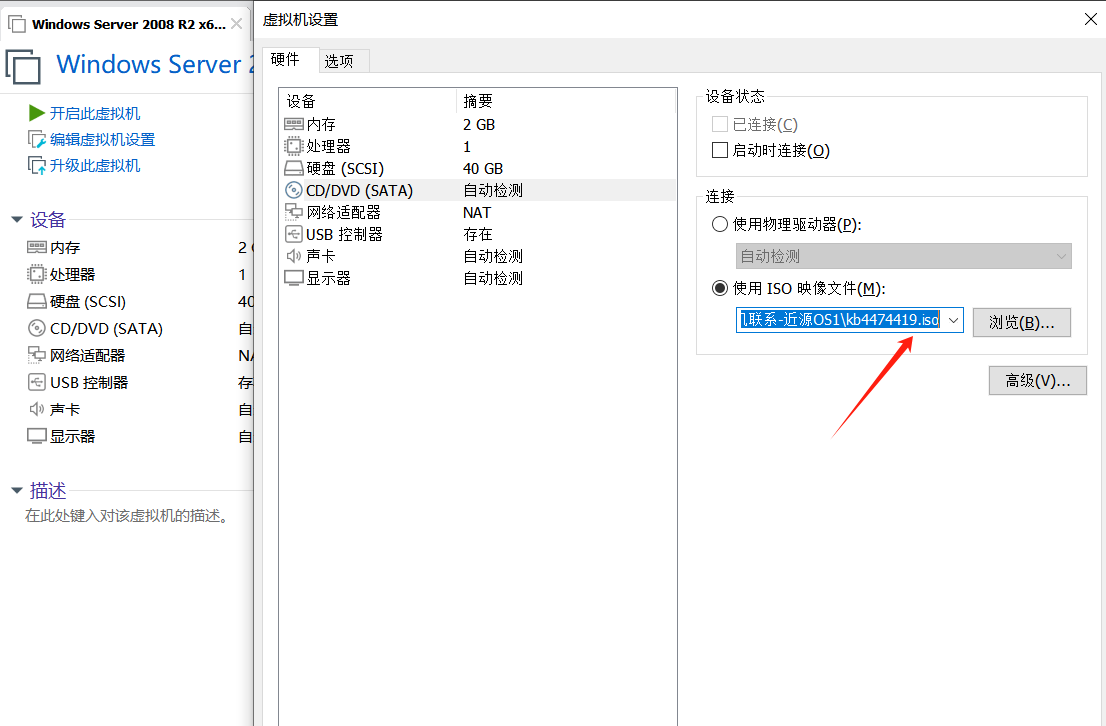Click the memory icon in main window sidebar
This screenshot has width=1106, height=726.
click(x=37, y=247)
